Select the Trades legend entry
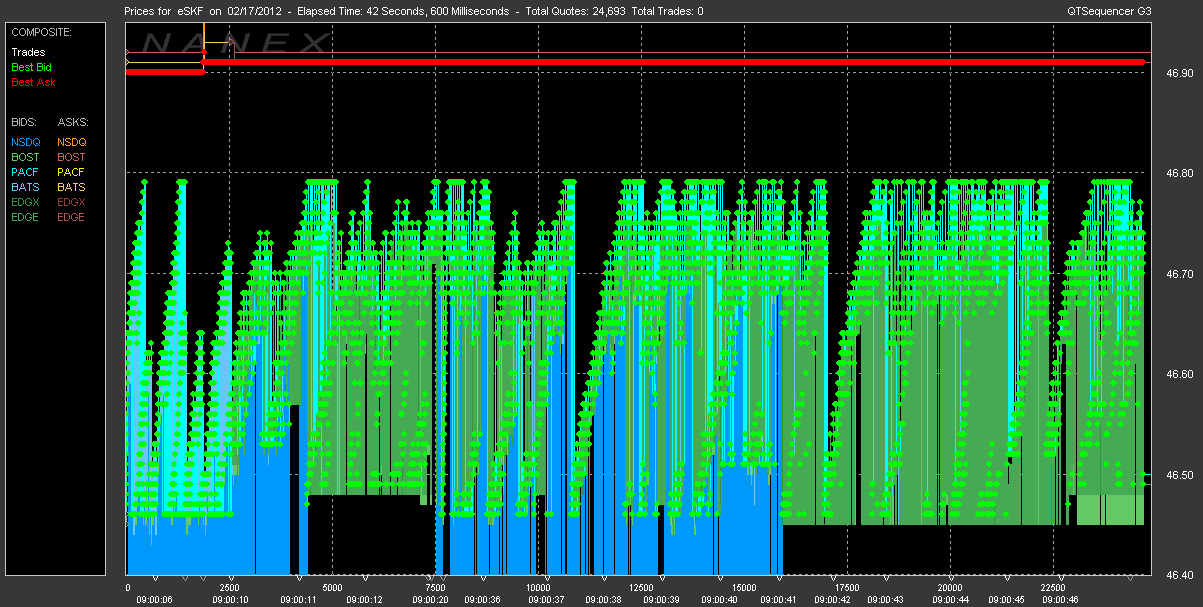Image resolution: width=1203 pixels, height=607 pixels. [28, 52]
